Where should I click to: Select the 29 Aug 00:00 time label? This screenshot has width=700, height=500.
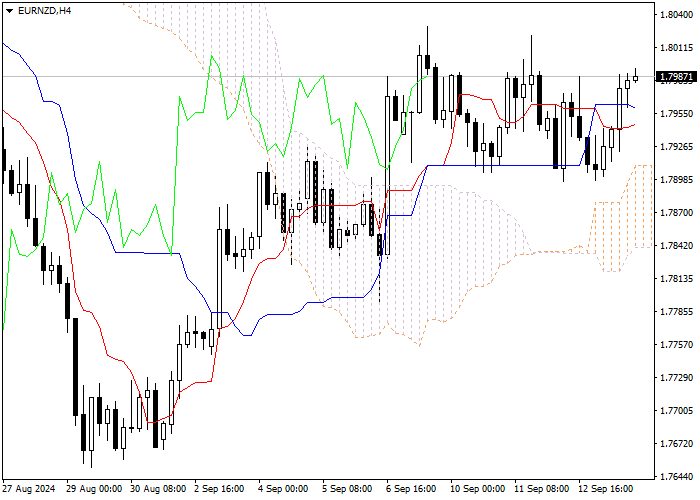coord(94,489)
